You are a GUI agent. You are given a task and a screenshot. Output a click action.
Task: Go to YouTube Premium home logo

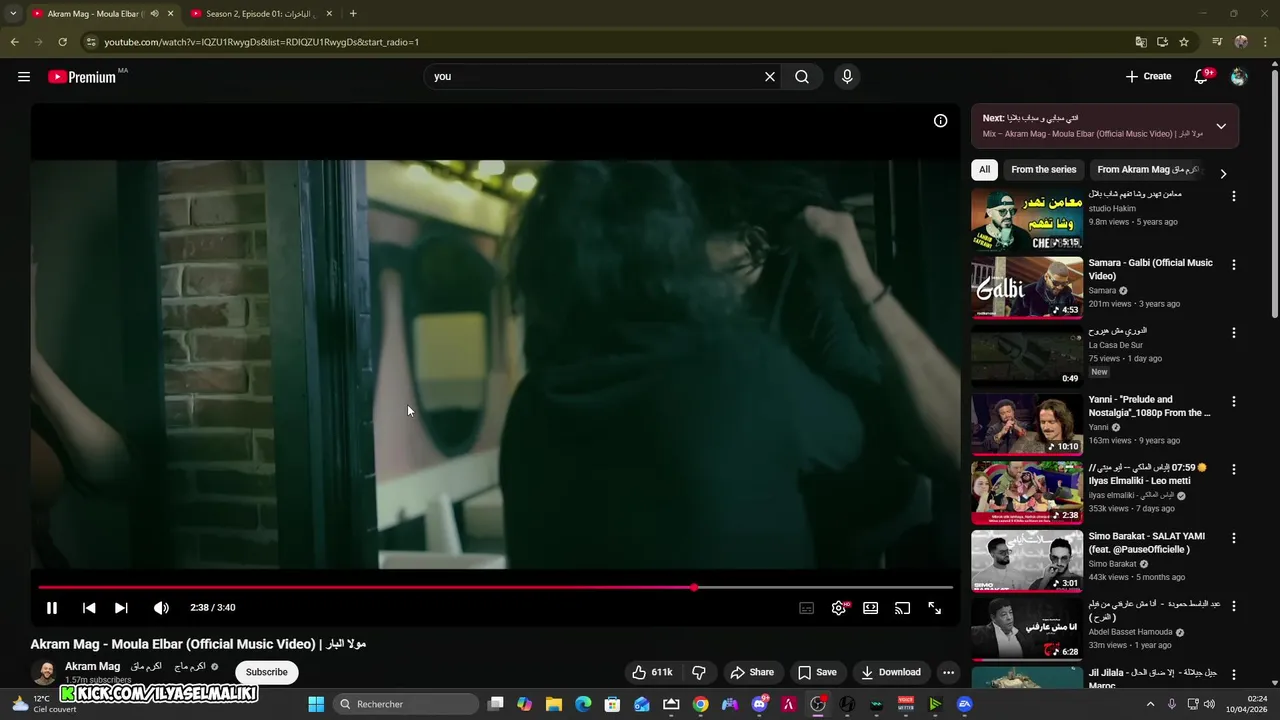tap(82, 77)
